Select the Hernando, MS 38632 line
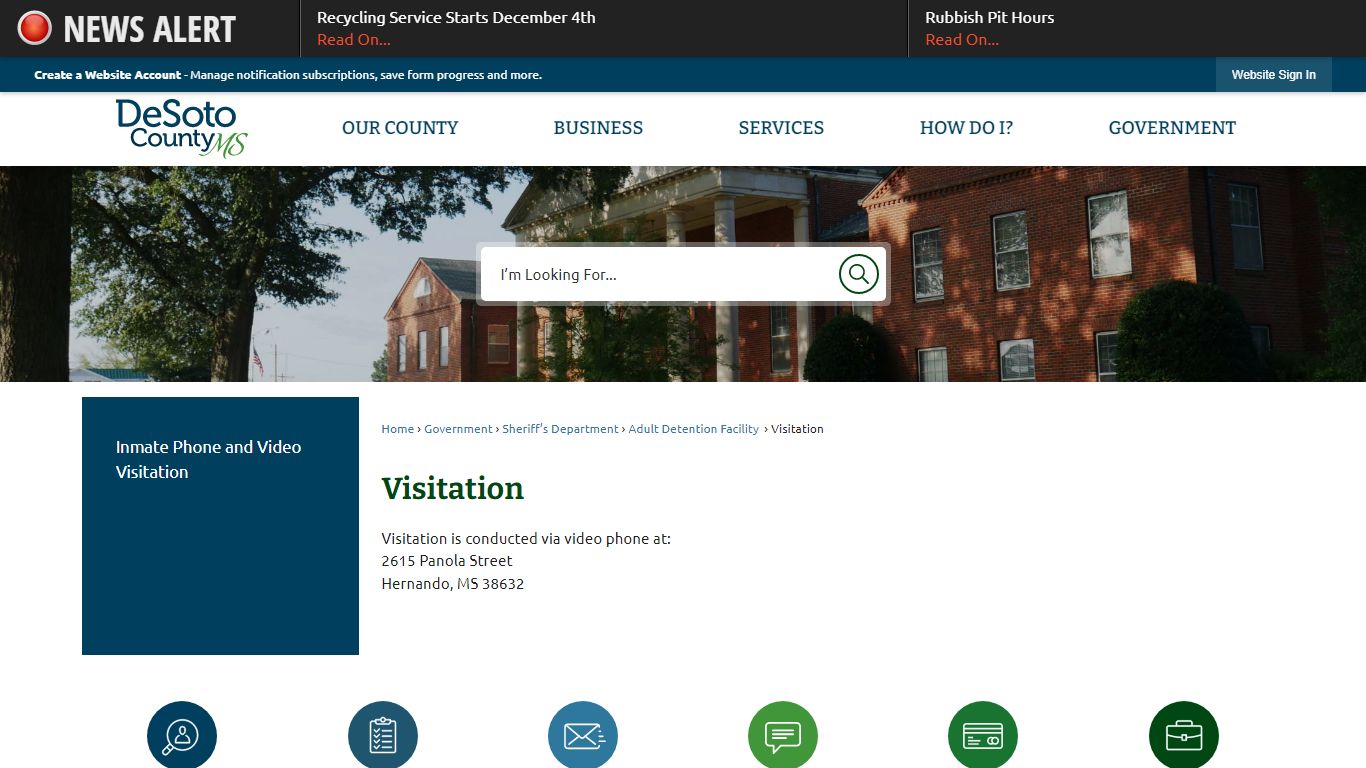This screenshot has height=768, width=1366. [452, 584]
